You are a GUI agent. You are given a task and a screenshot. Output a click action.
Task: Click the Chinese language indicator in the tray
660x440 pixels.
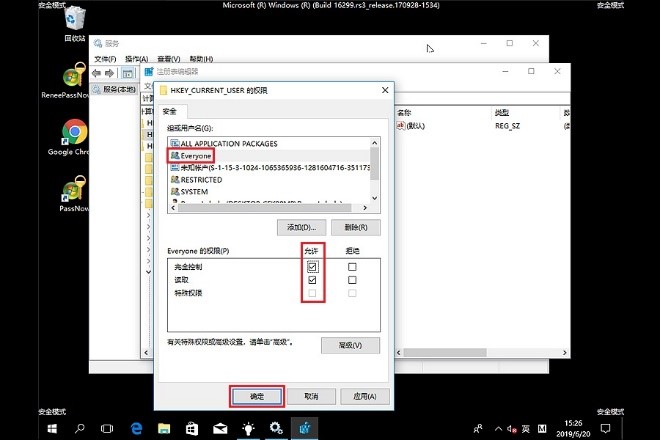(526, 429)
